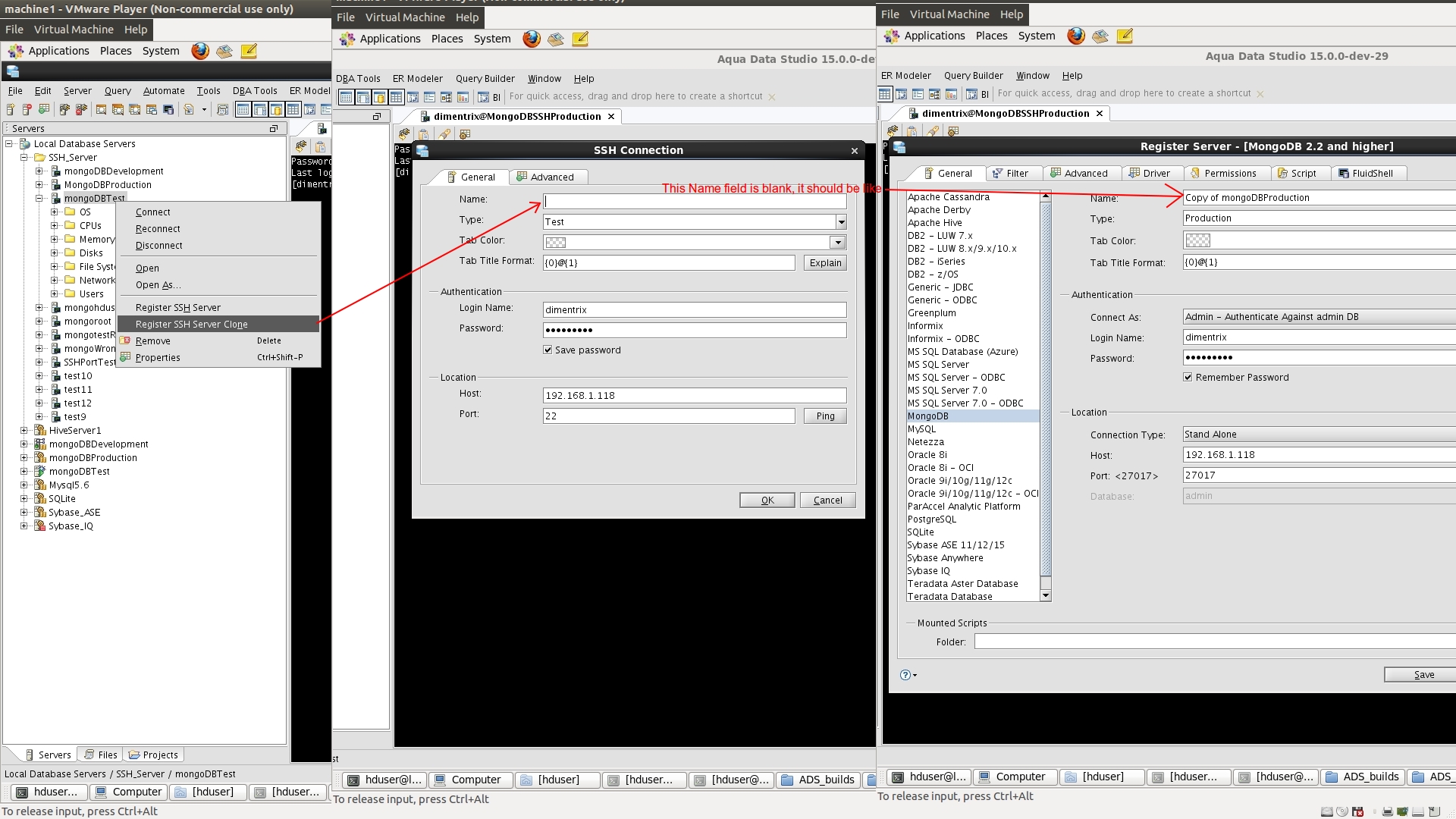Select MySQL in the database type list
1456x819 pixels.
coord(972,429)
